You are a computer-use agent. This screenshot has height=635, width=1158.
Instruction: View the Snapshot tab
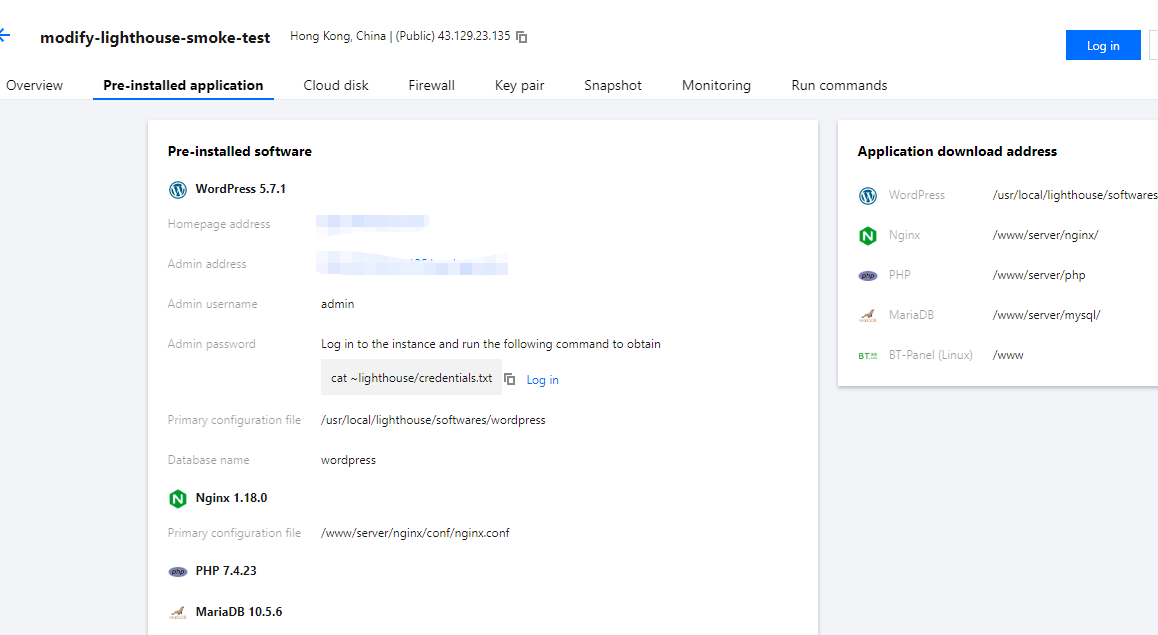point(613,85)
